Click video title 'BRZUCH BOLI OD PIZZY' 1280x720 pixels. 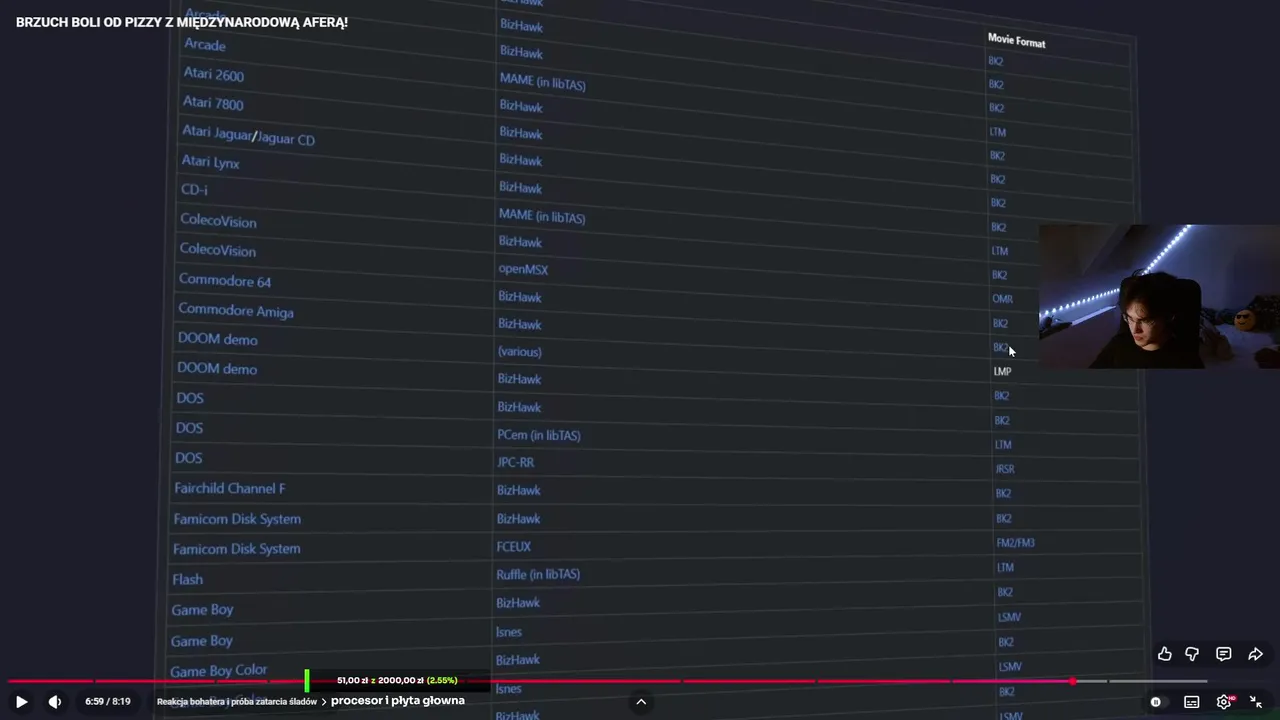click(182, 22)
